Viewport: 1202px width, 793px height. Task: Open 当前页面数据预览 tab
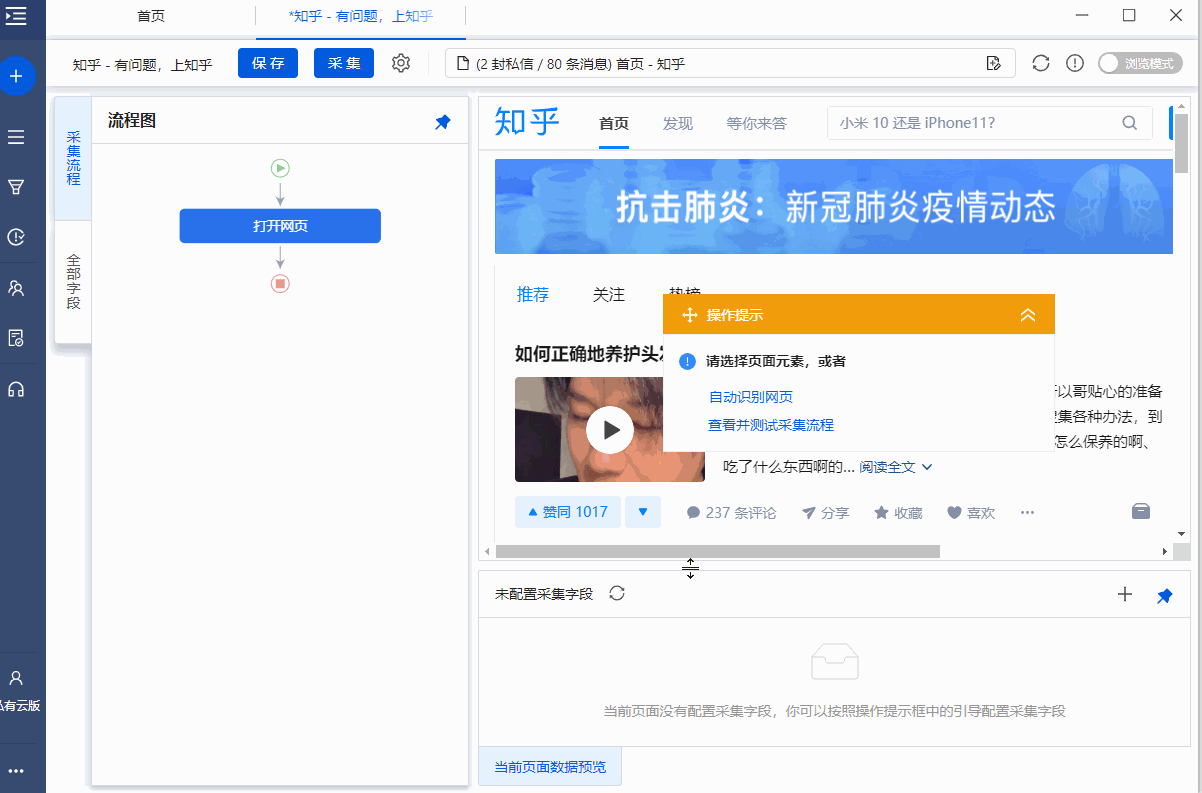[550, 768]
